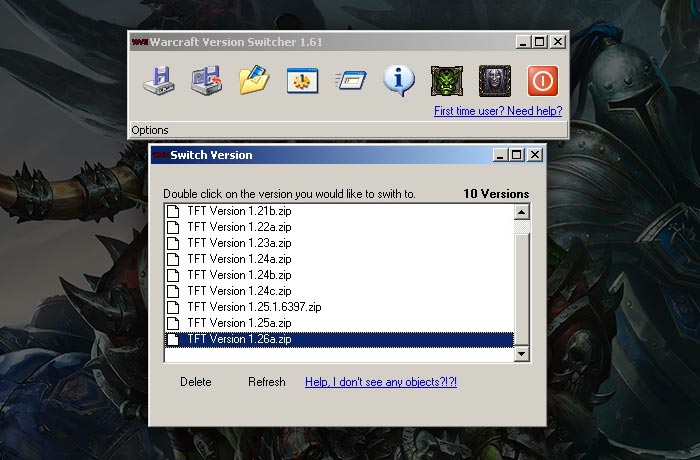Open the 'First time user? Need help?' link
Screen dimensions: 700x460
click(x=497, y=111)
